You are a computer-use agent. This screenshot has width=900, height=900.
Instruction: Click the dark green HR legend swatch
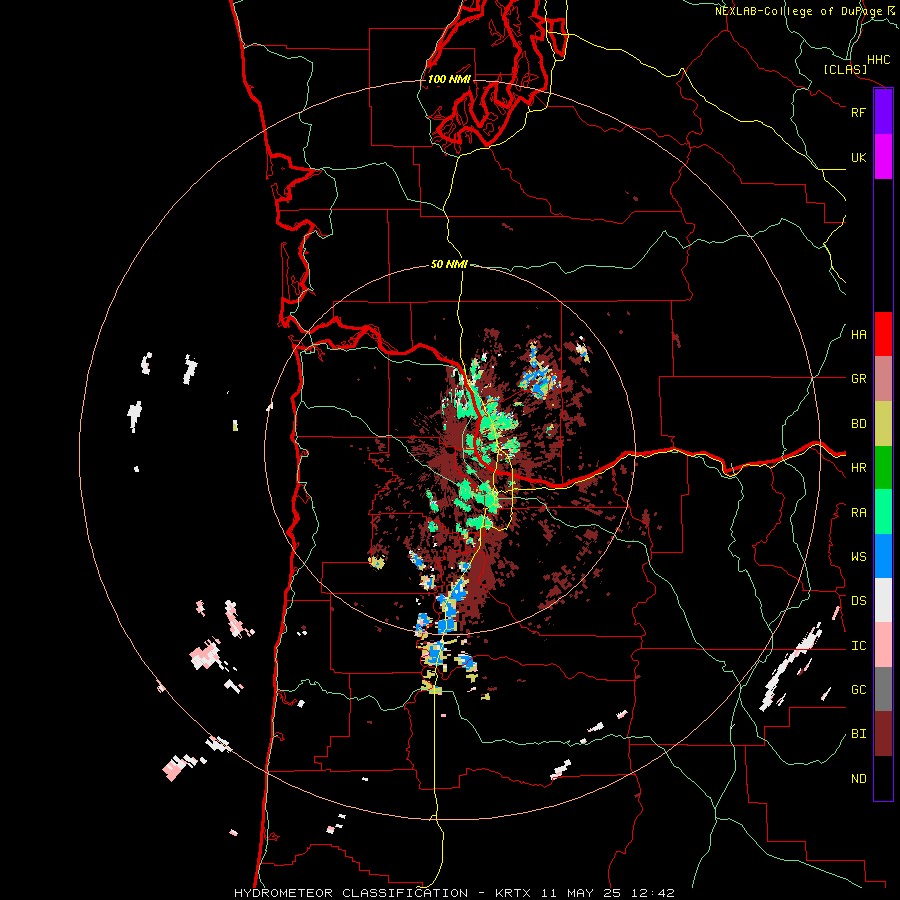coord(883,468)
